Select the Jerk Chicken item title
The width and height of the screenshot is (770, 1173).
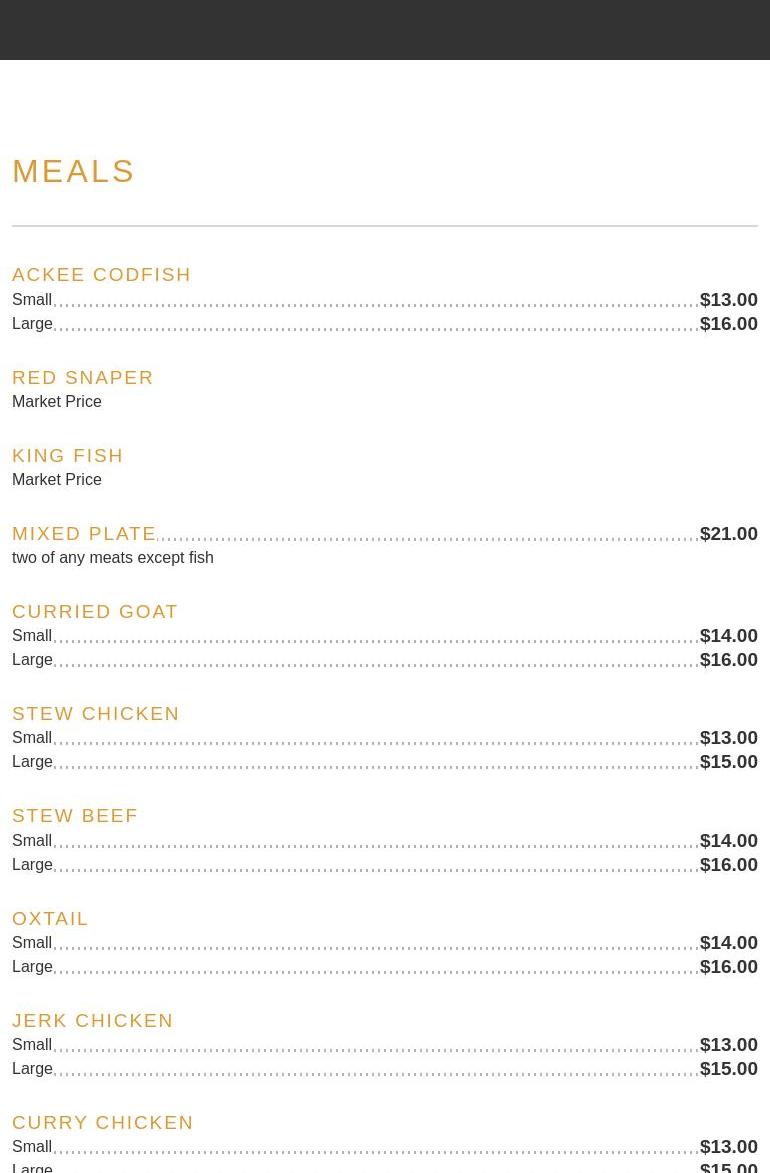(93, 1020)
